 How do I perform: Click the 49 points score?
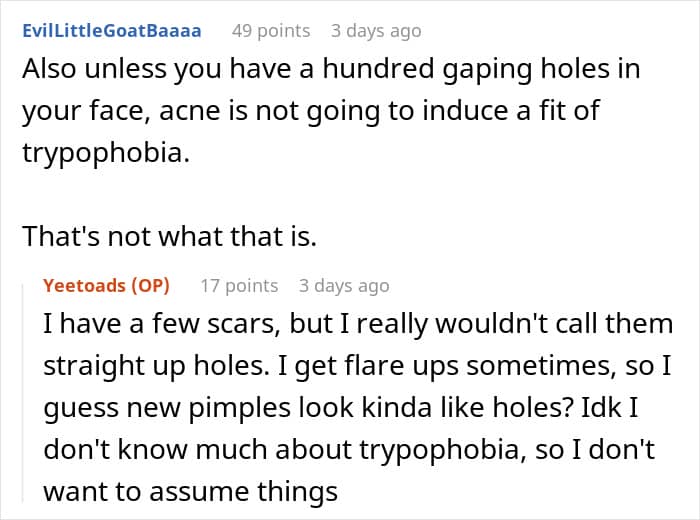271,31
